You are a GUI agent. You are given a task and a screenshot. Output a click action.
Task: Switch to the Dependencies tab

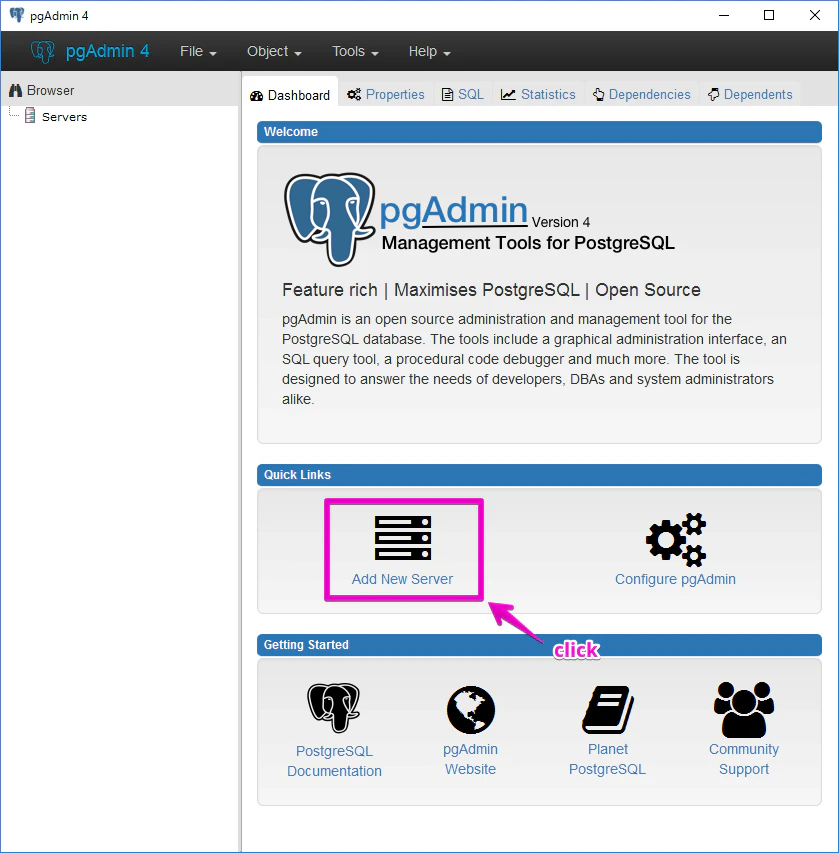point(642,95)
